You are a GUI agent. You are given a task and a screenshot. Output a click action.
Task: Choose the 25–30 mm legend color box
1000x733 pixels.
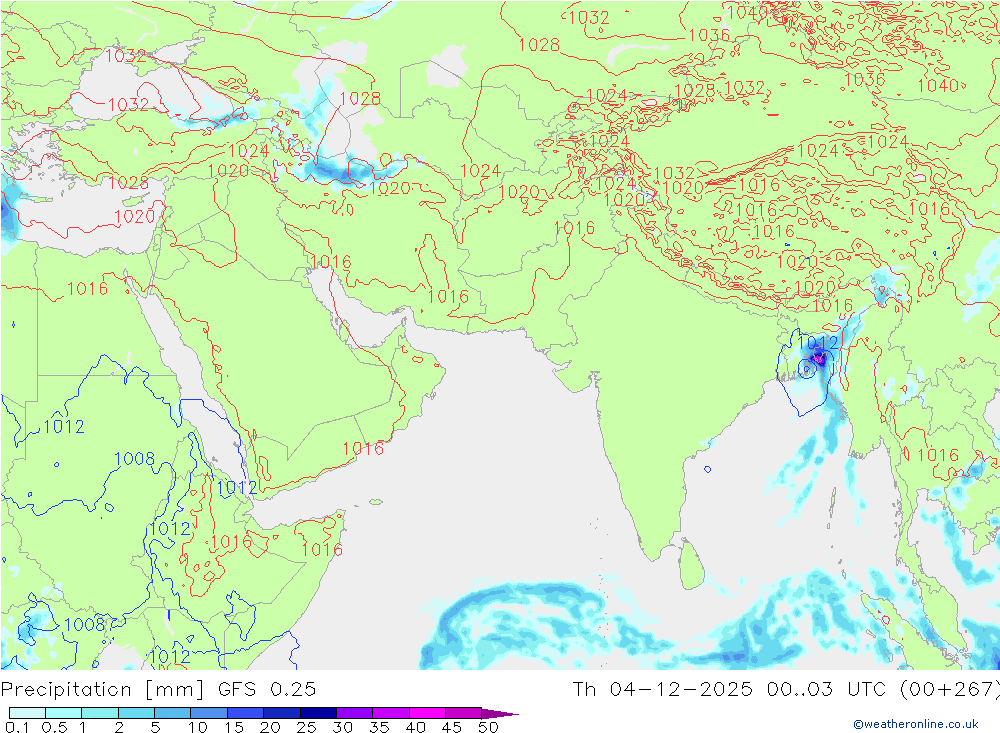click(x=318, y=713)
